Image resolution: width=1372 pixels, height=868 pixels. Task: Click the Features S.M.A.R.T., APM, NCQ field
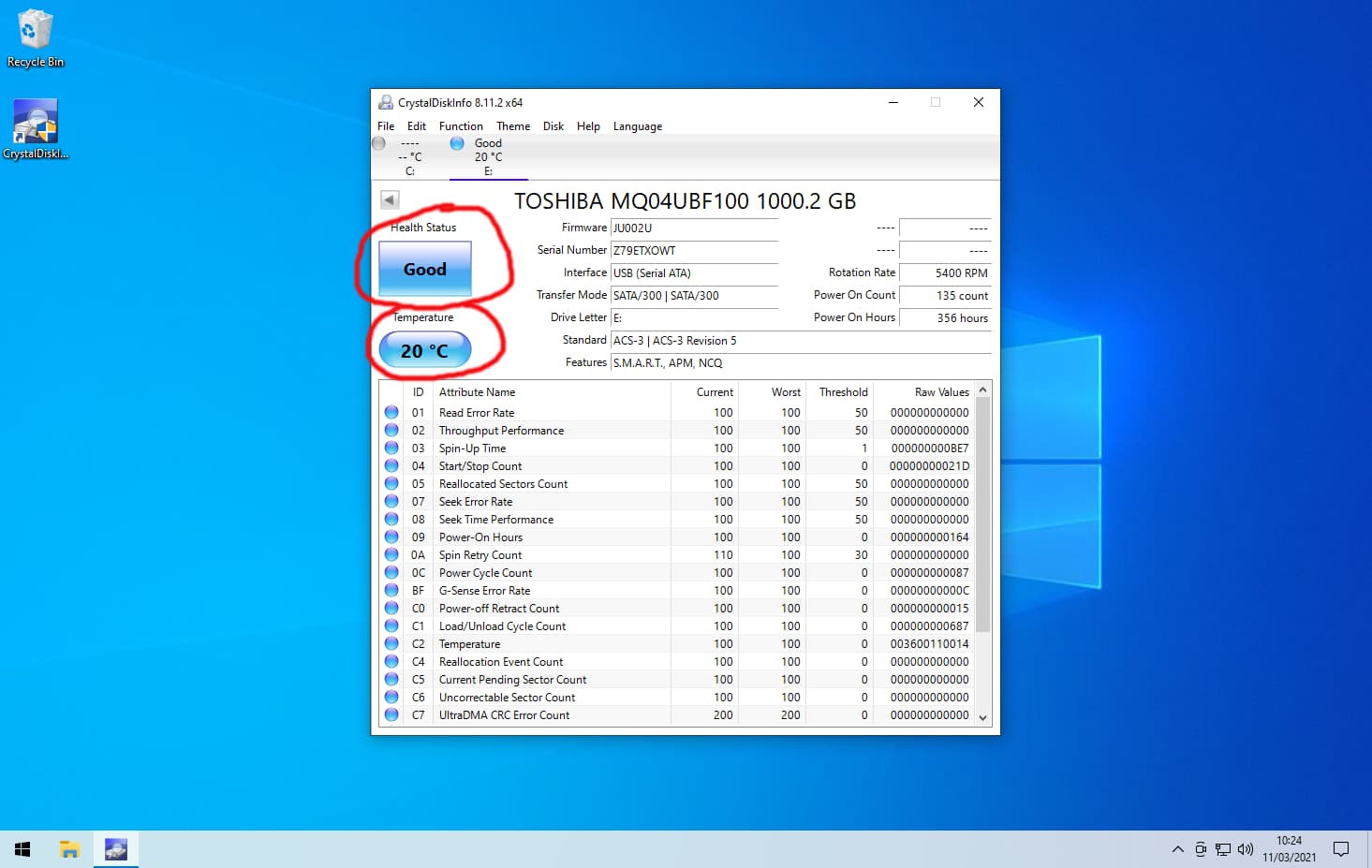click(801, 362)
